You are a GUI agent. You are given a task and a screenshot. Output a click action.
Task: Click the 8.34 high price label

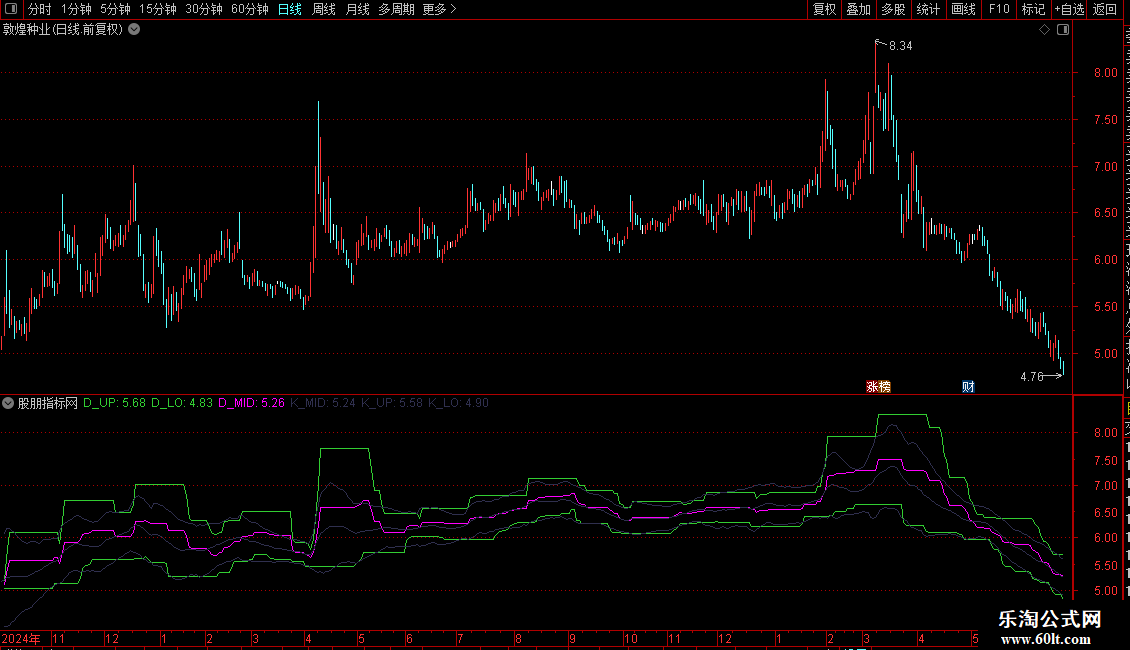901,46
